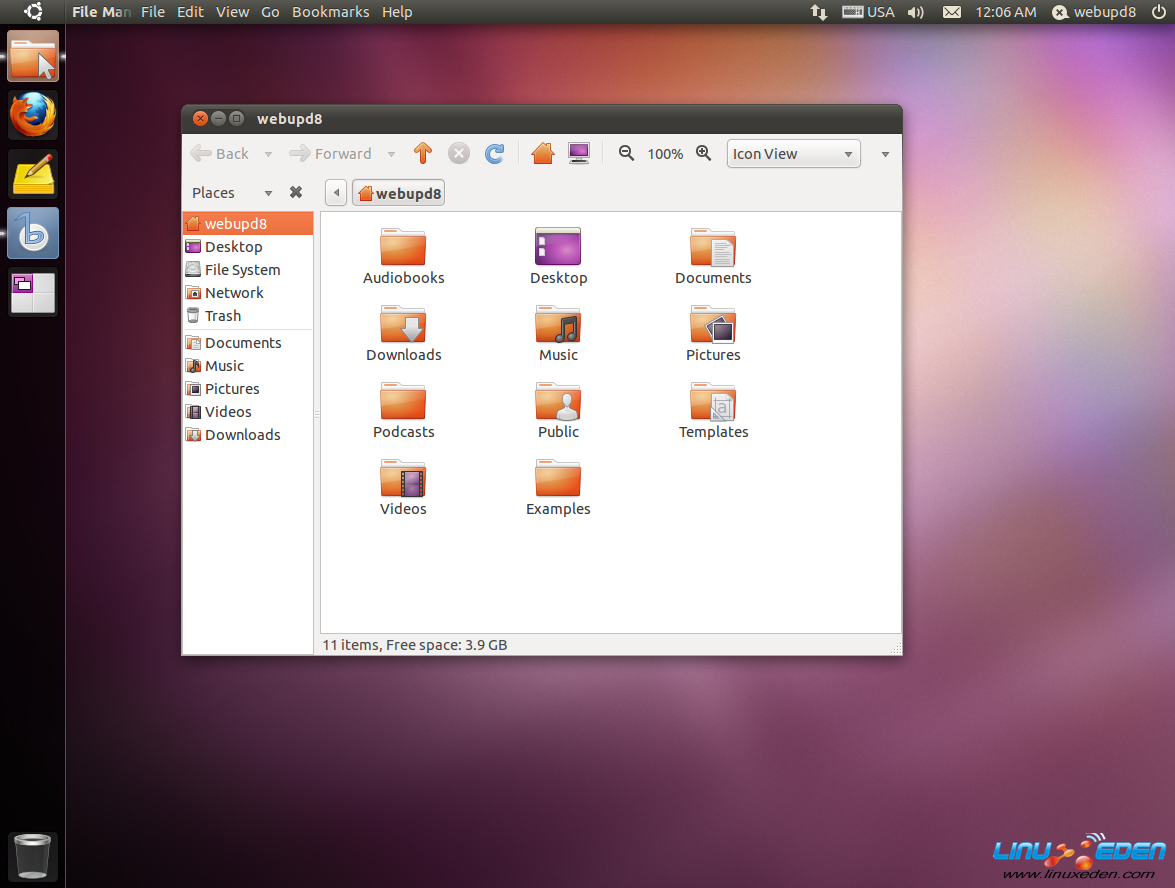The image size is (1175, 888).
Task: Close the Places side pane
Action: pyautogui.click(x=296, y=192)
